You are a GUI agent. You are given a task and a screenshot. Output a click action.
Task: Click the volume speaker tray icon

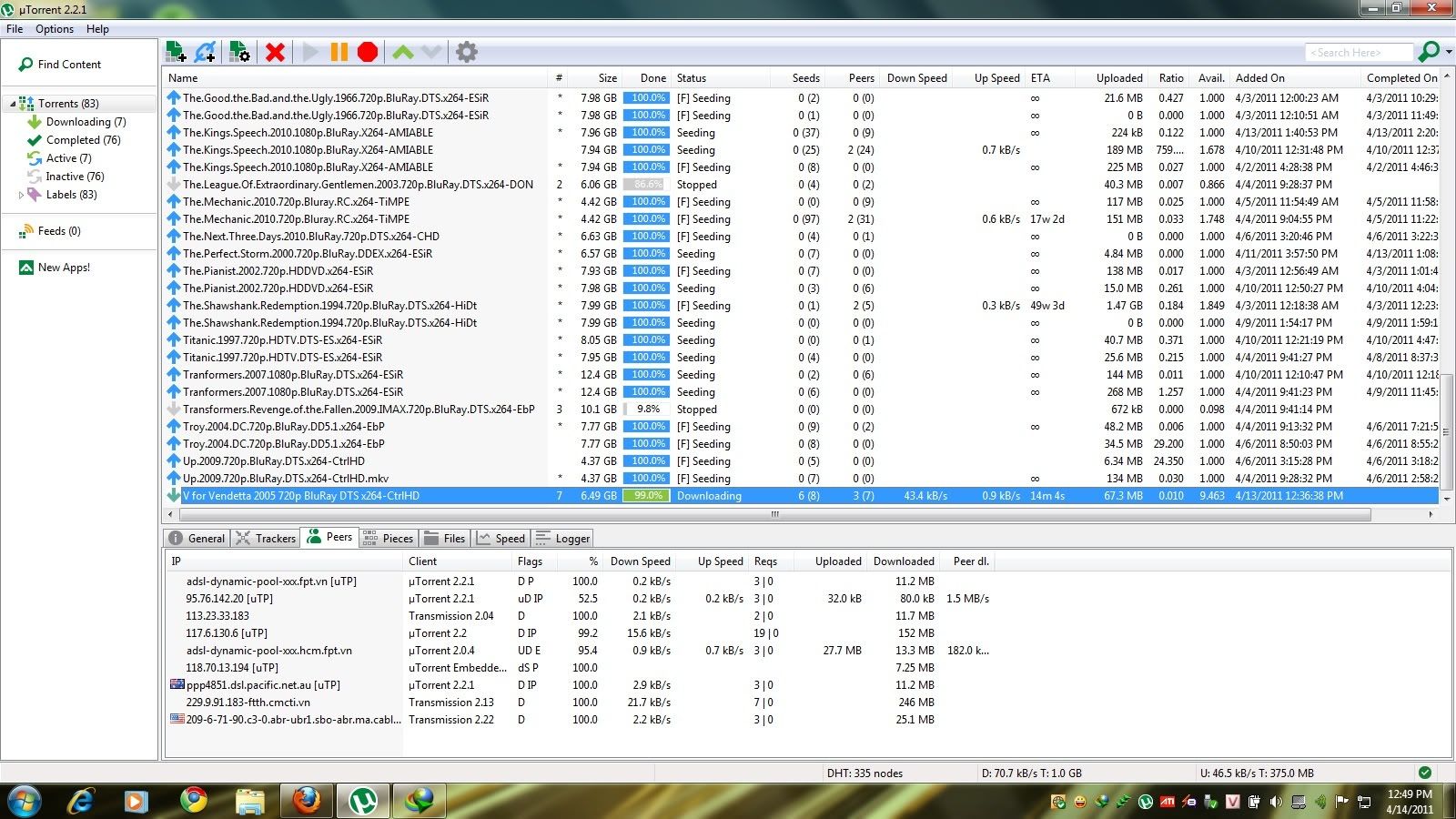[1275, 802]
